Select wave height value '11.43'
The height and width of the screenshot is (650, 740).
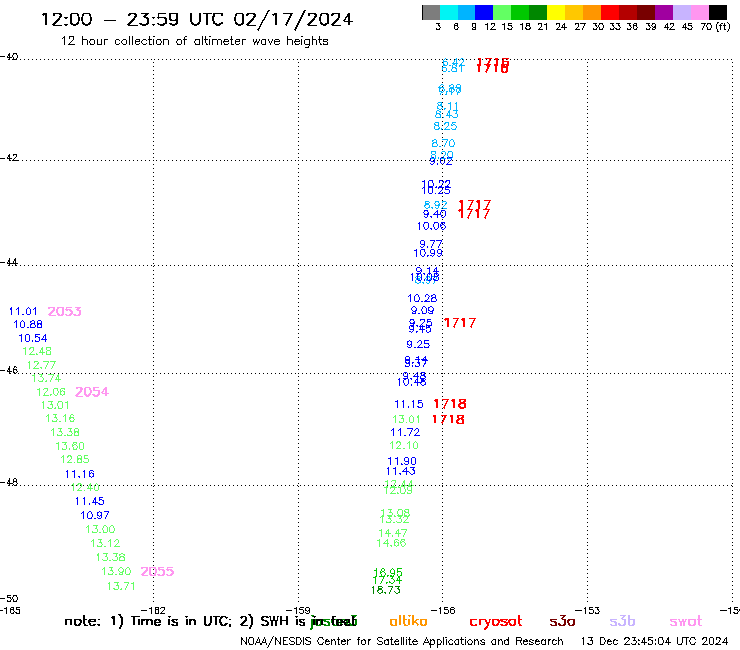[x=401, y=471]
